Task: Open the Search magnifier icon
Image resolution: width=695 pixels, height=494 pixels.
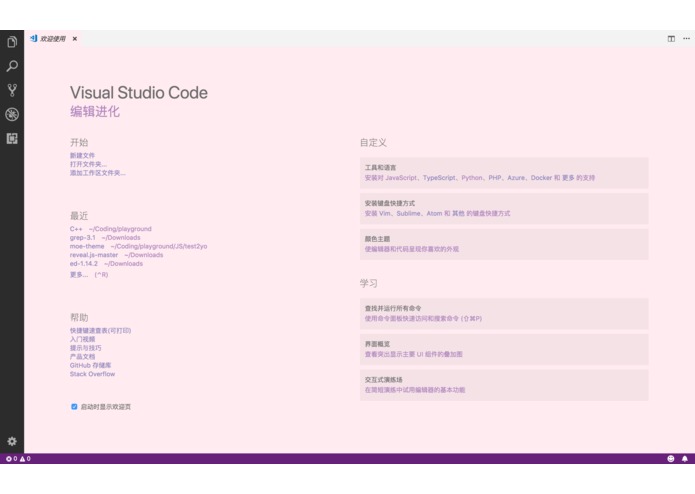Action: 12,66
